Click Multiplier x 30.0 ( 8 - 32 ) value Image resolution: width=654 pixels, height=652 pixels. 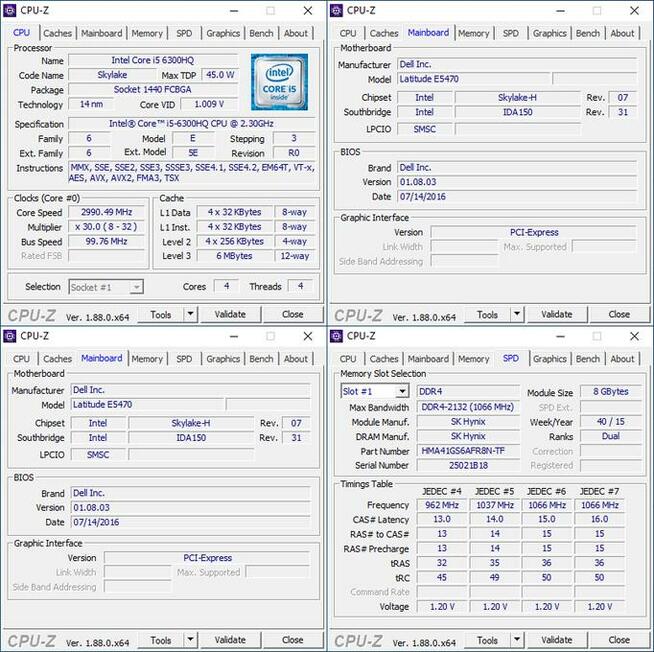(106, 227)
